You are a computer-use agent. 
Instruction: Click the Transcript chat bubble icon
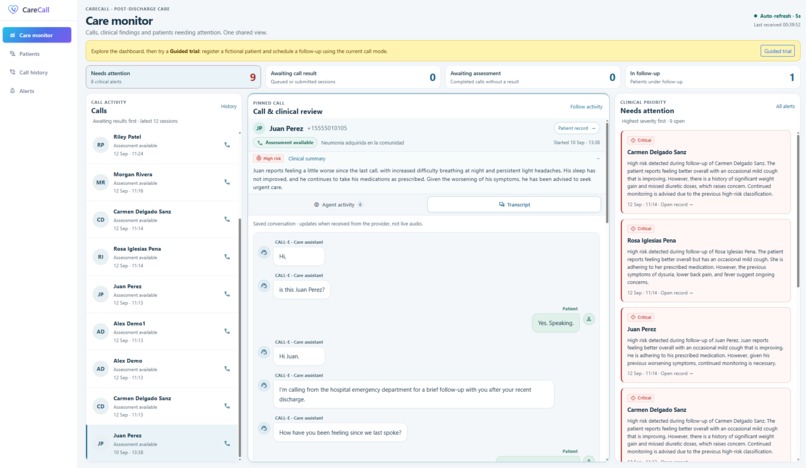[x=502, y=205]
